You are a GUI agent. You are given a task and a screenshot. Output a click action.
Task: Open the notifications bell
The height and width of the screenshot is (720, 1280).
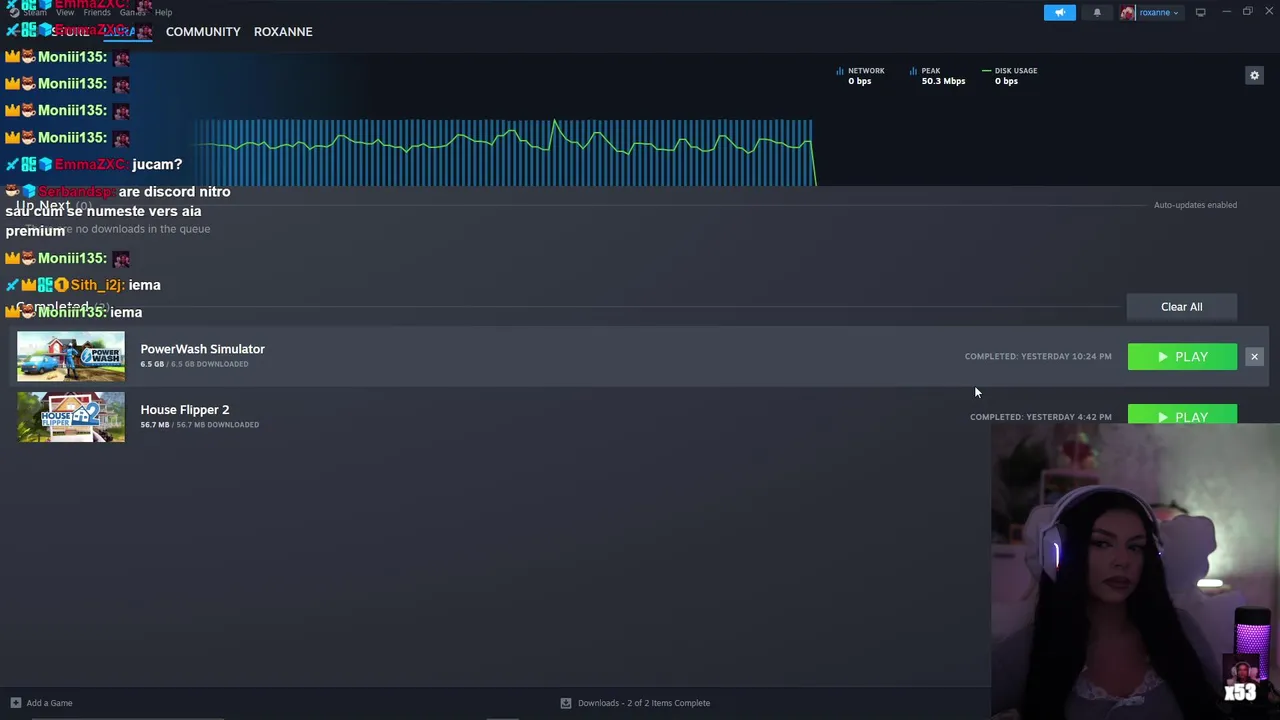(x=1097, y=12)
